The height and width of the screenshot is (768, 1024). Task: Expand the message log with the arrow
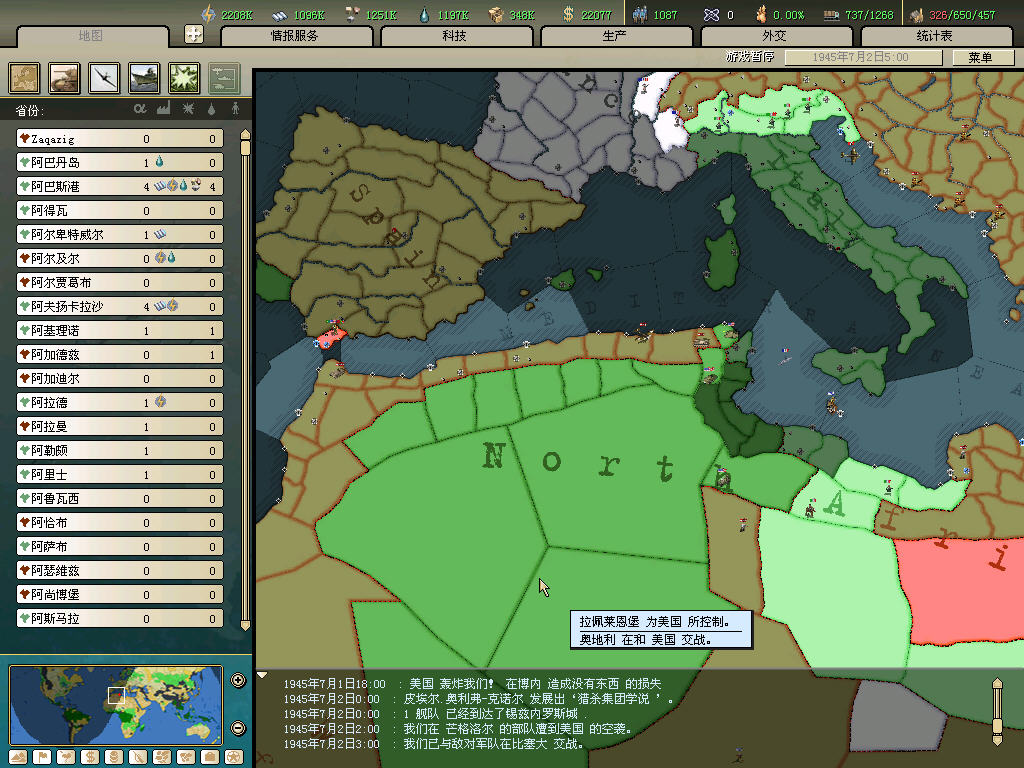[x=263, y=675]
